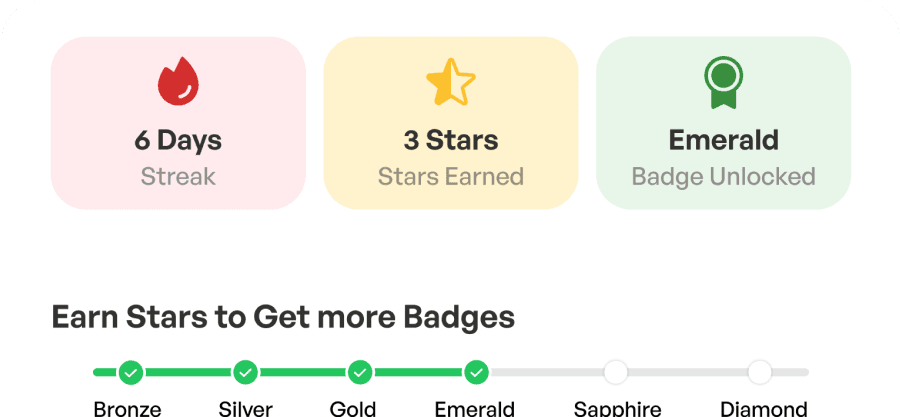The width and height of the screenshot is (900, 417).
Task: Click the Diamond badge label
Action: (764, 408)
